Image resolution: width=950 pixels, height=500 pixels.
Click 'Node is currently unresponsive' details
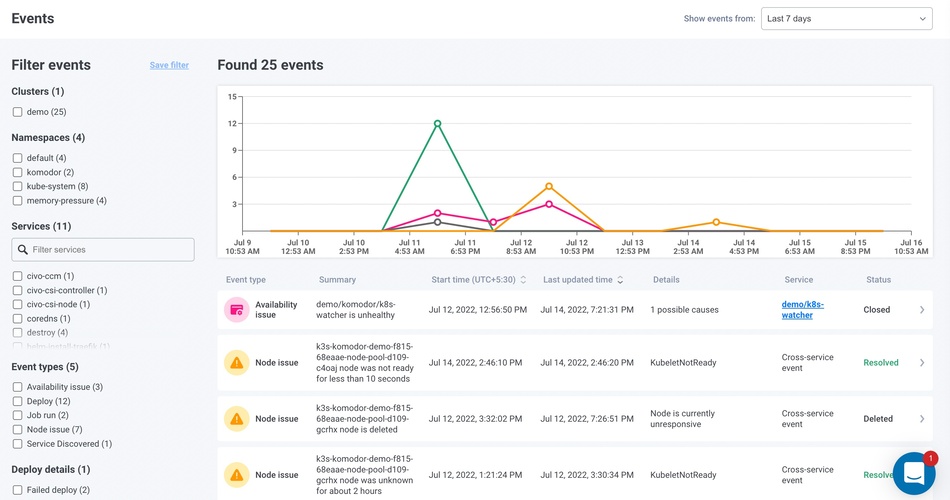point(682,419)
